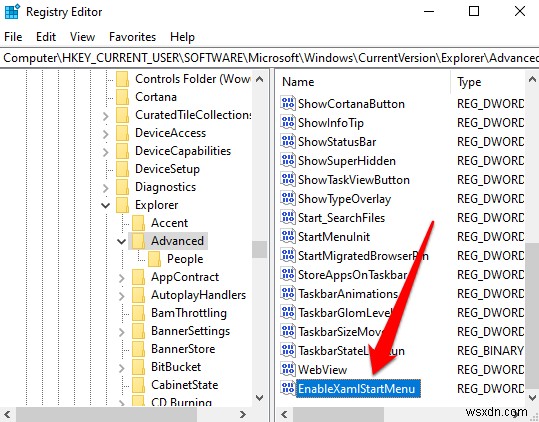This screenshot has height=422, width=539.
Task: Click the DWORD icon beside StartMenuInit
Action: (288, 236)
